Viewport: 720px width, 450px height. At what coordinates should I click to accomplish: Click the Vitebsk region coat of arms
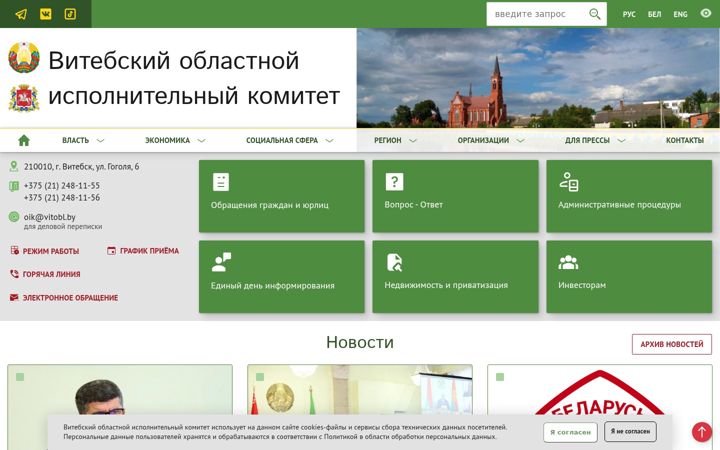24,98
